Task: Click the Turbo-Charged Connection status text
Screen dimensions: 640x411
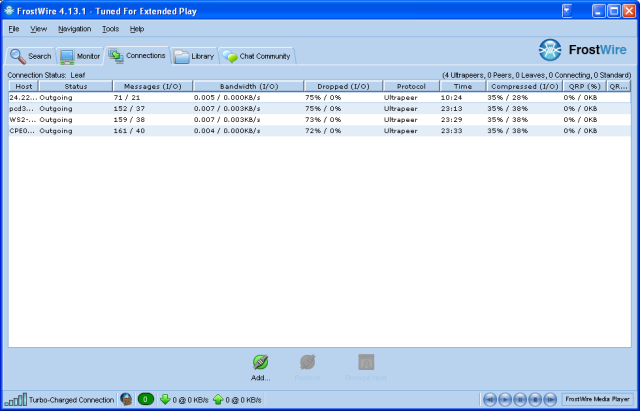Action: coord(71,400)
